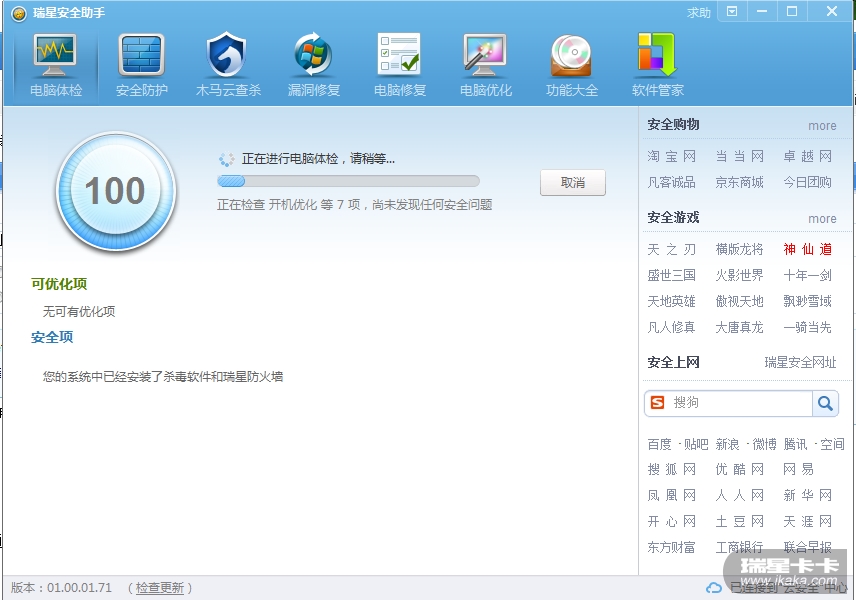The width and height of the screenshot is (856, 600).
Task: Open 京东商城 link
Action: tap(739, 182)
